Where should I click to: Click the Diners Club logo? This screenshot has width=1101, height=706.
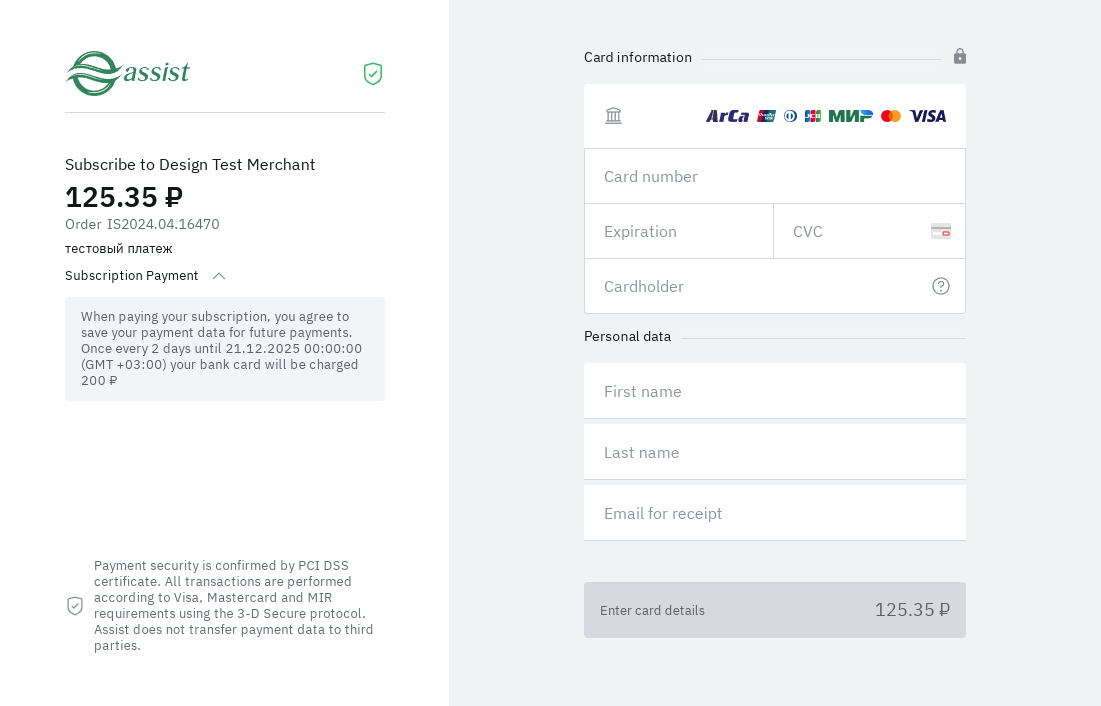790,116
